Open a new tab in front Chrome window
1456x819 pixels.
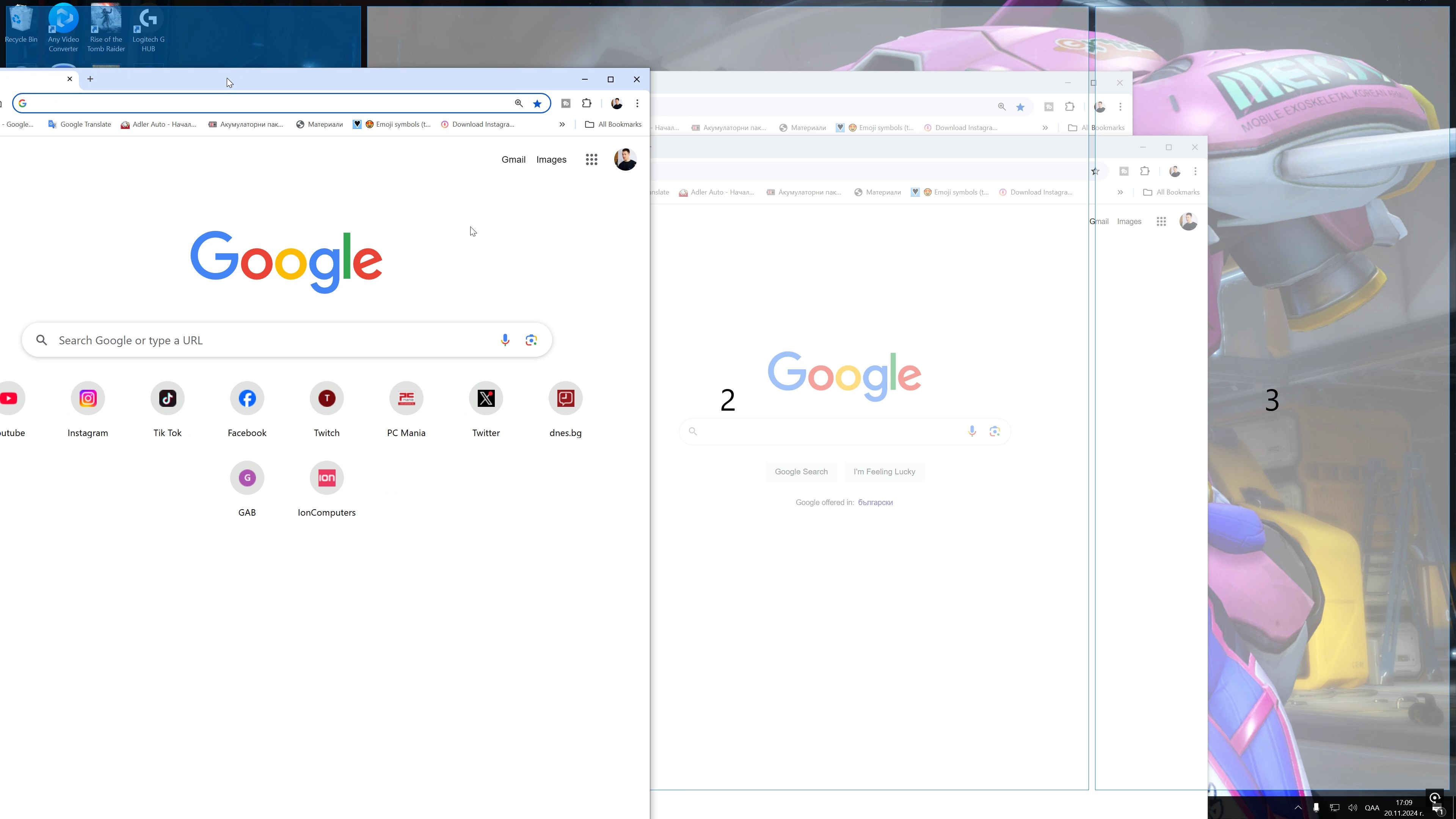[90, 79]
